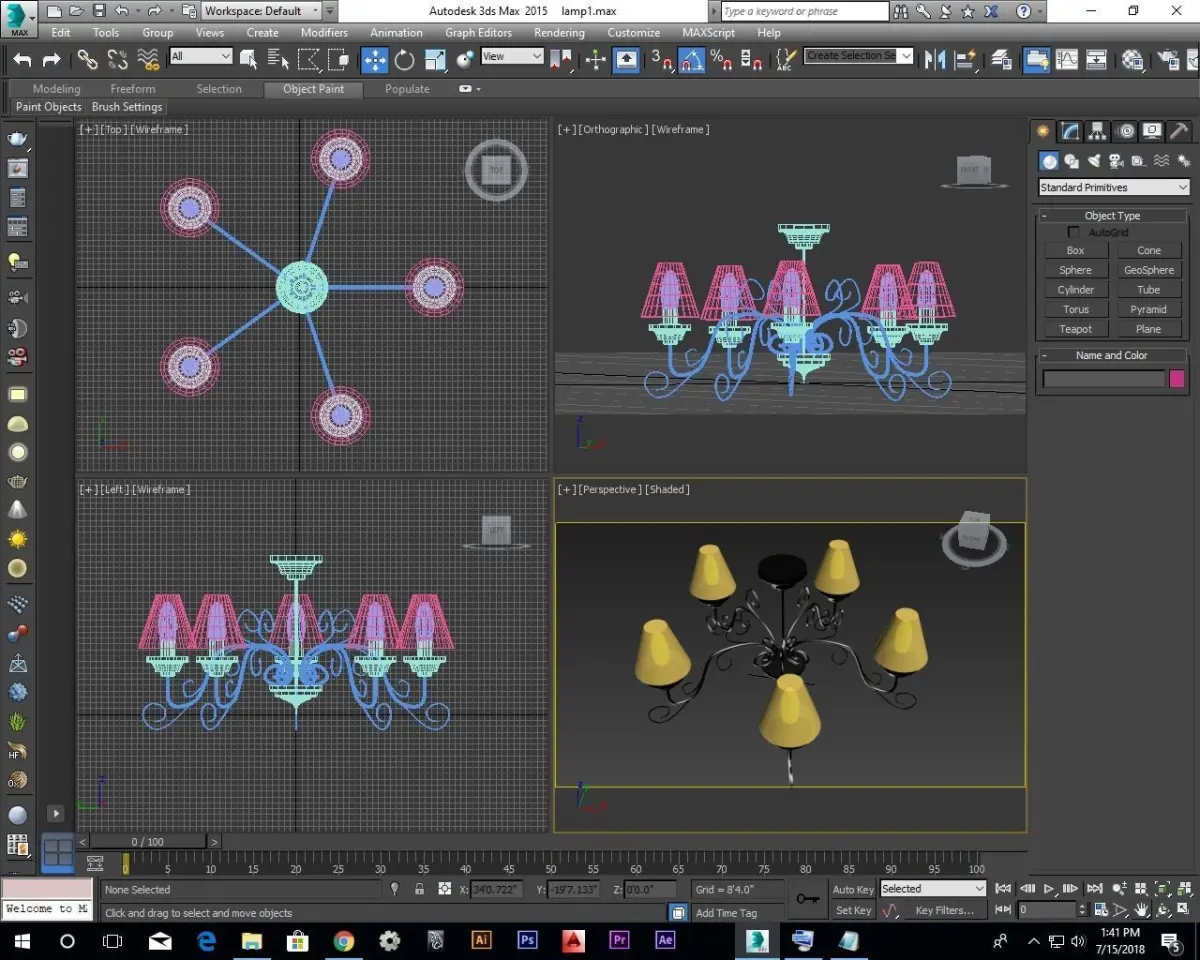Viewport: 1200px width, 960px height.
Task: Open the Workspace: Default dropdown
Action: (261, 11)
